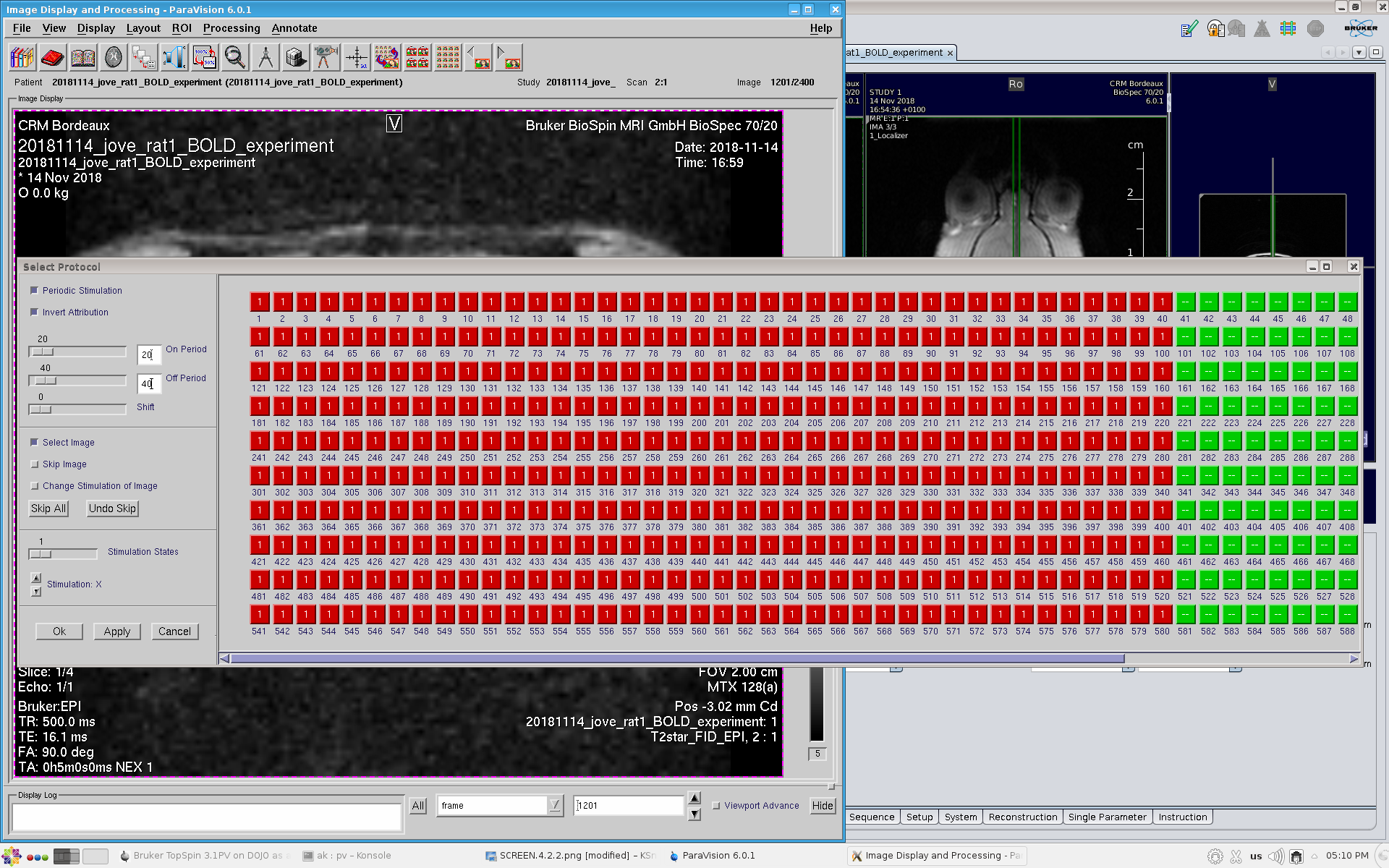Screen dimensions: 1389x868
Task: Click the next image arrow toolbar icon
Action: point(509,57)
